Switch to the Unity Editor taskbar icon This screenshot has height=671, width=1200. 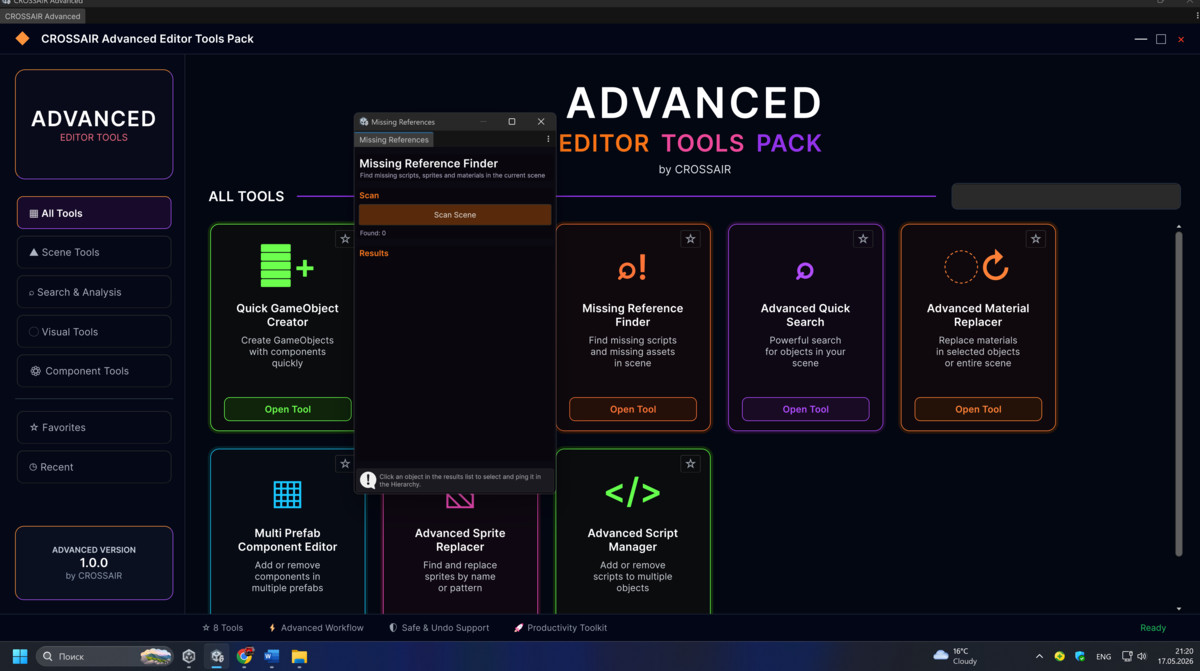tap(217, 656)
